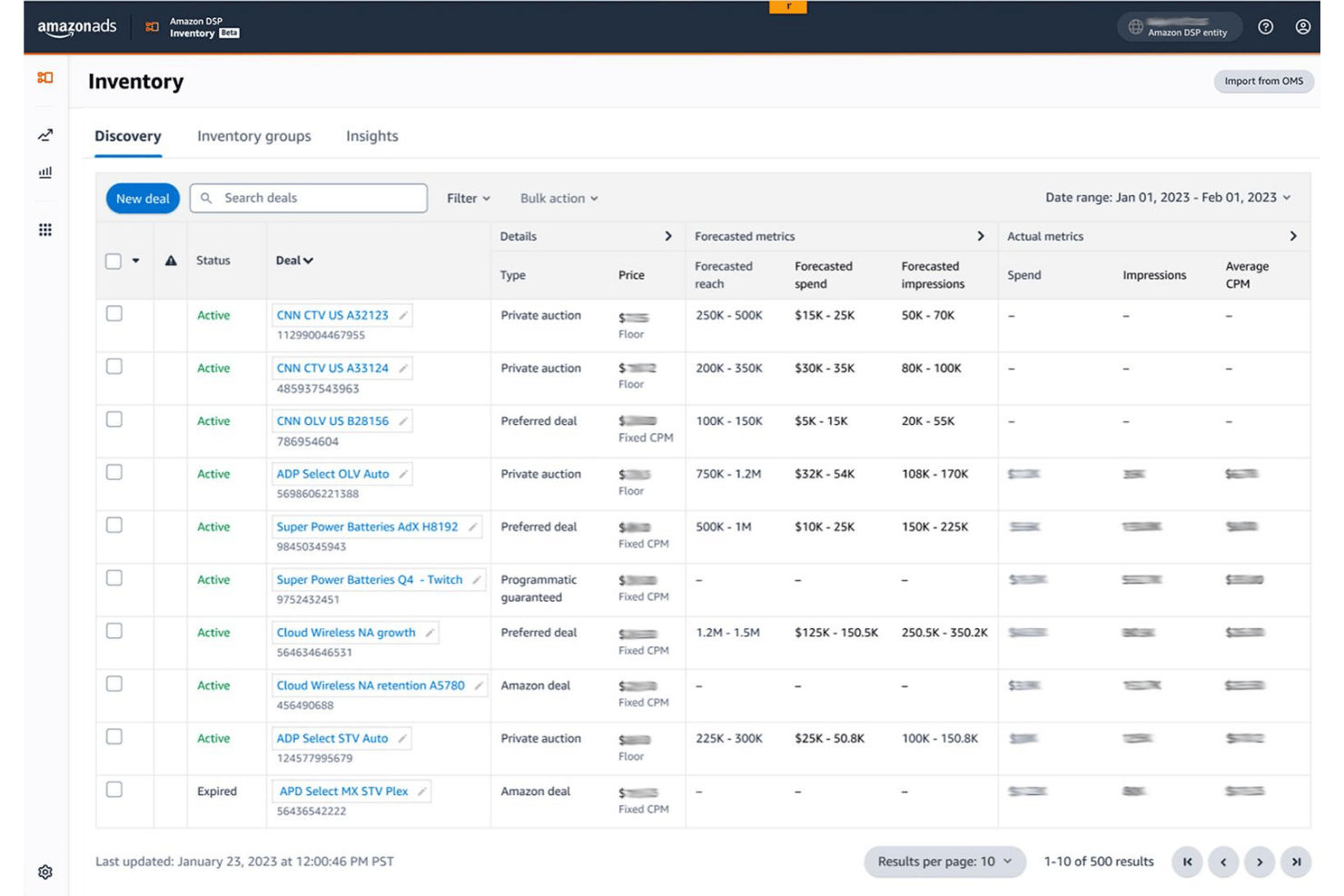Image resolution: width=1344 pixels, height=896 pixels.
Task: Open the Bulk action dropdown
Action: pos(559,198)
